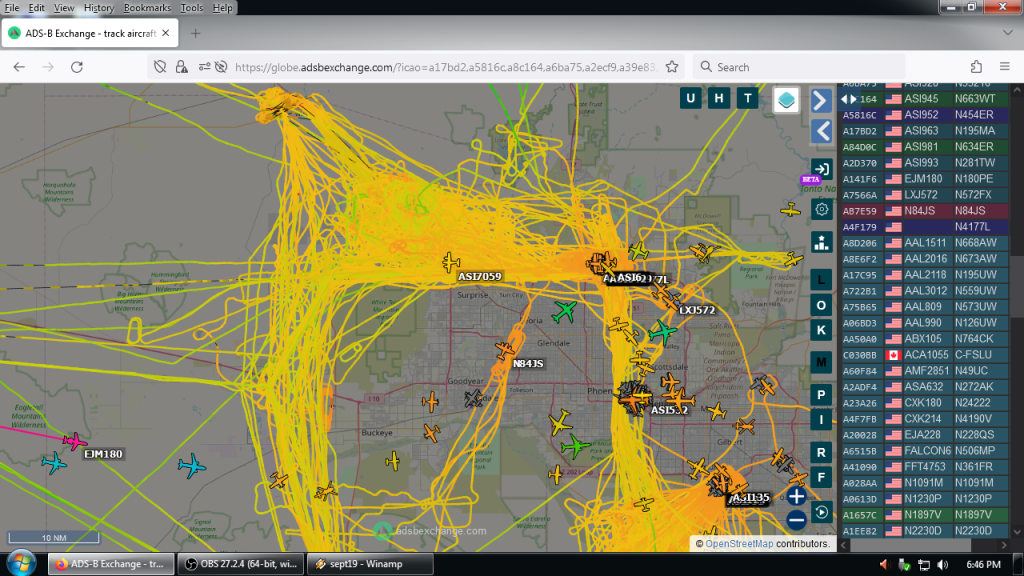Click the browser Back arrow
1024x576 pixels.
click(x=19, y=67)
